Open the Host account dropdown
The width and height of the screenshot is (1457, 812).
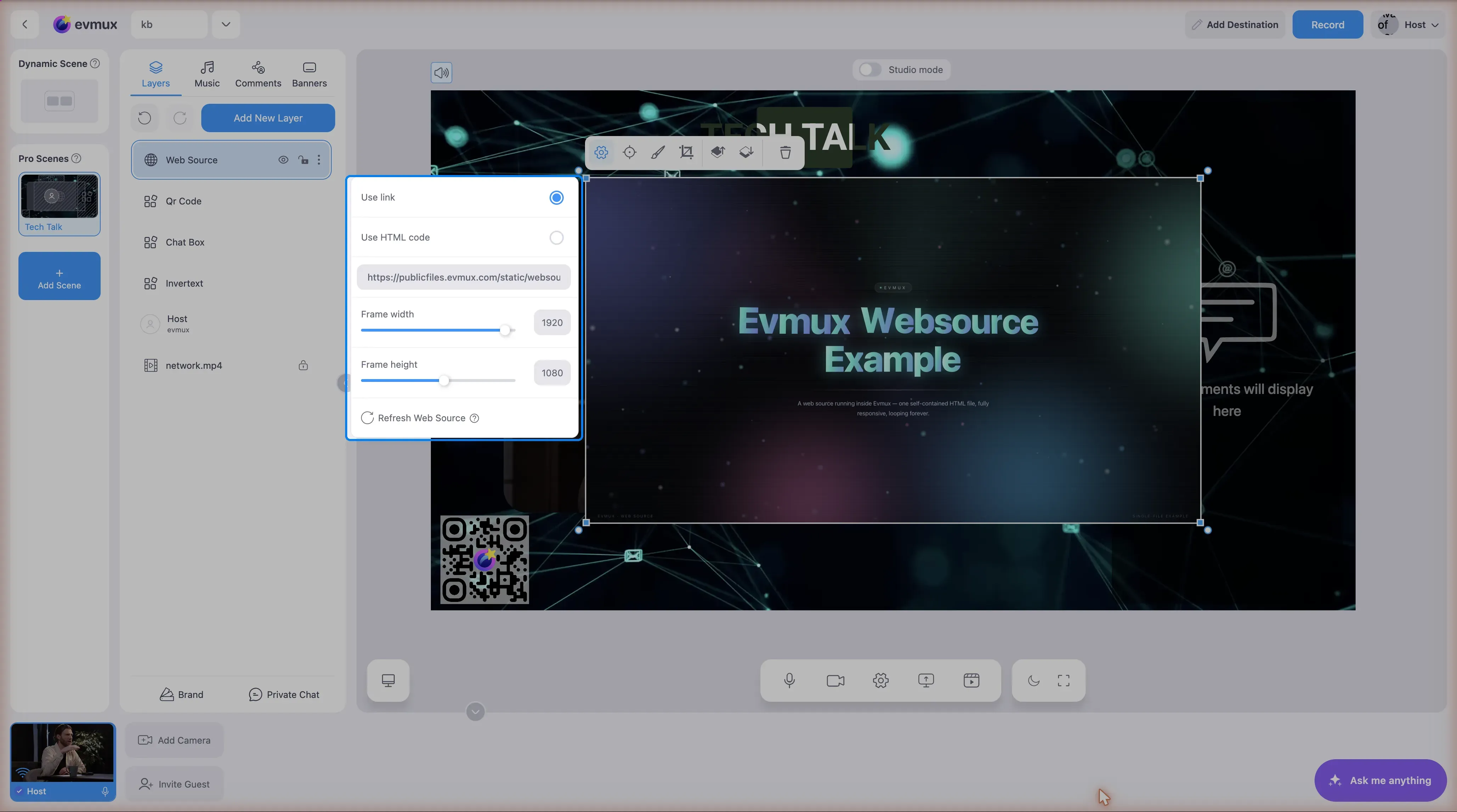point(1408,24)
